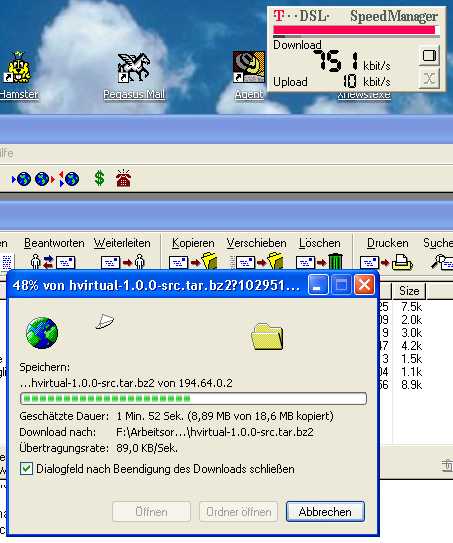The image size is (453, 543).
Task: Click the yellow folder icon in download dialog
Action: tap(267, 337)
